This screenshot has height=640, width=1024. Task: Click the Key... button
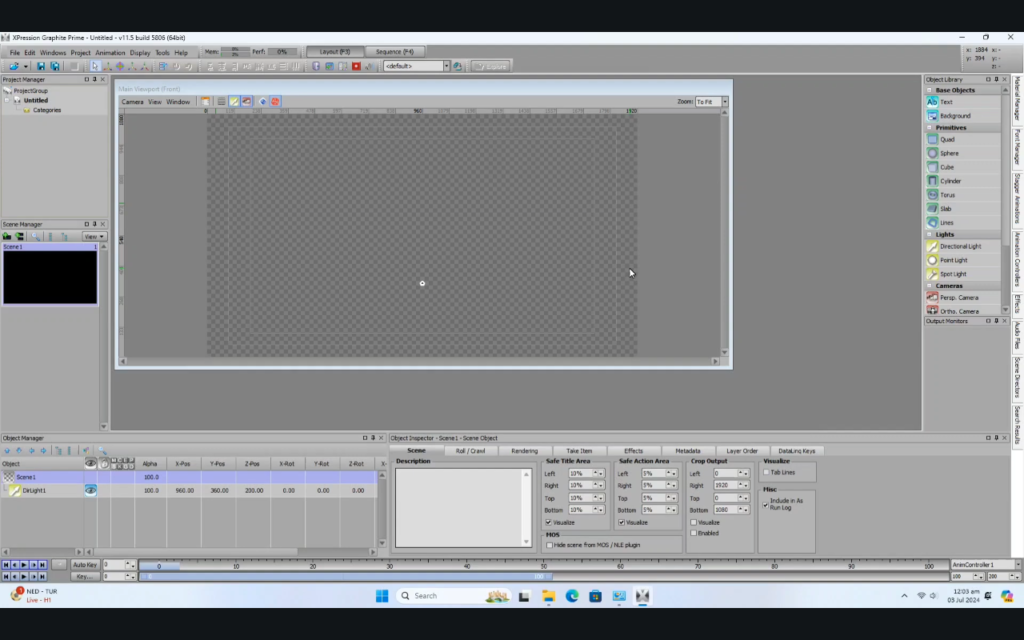[x=85, y=577]
